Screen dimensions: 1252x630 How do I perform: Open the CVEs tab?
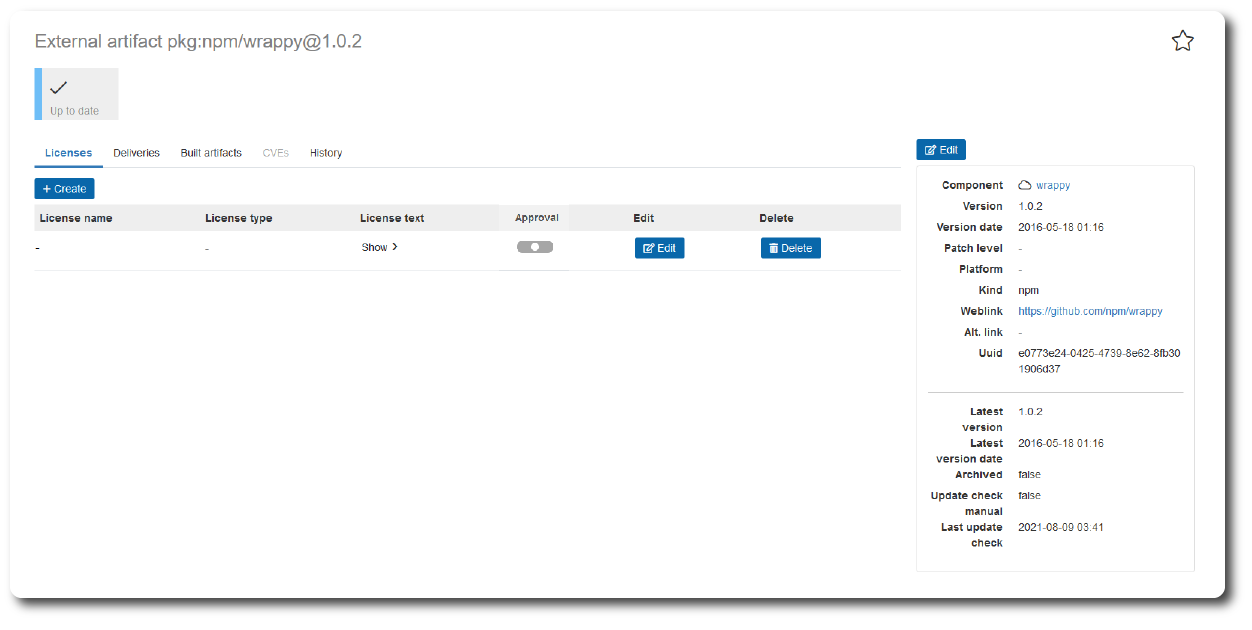coord(276,153)
